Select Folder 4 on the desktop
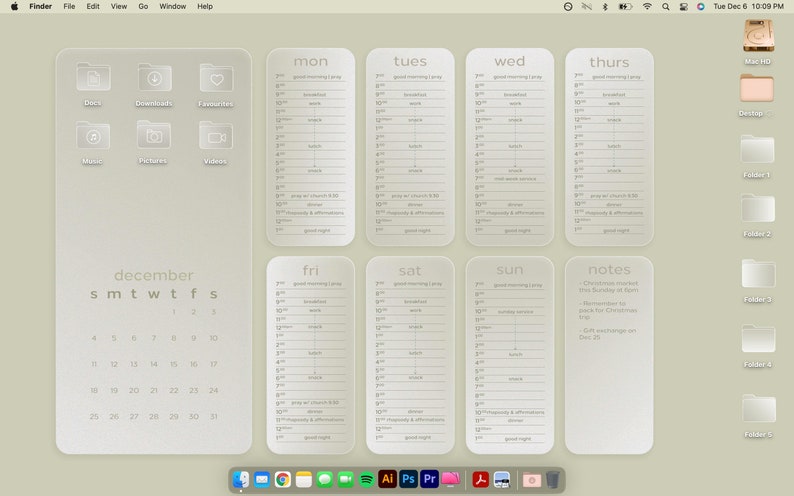 click(x=758, y=338)
